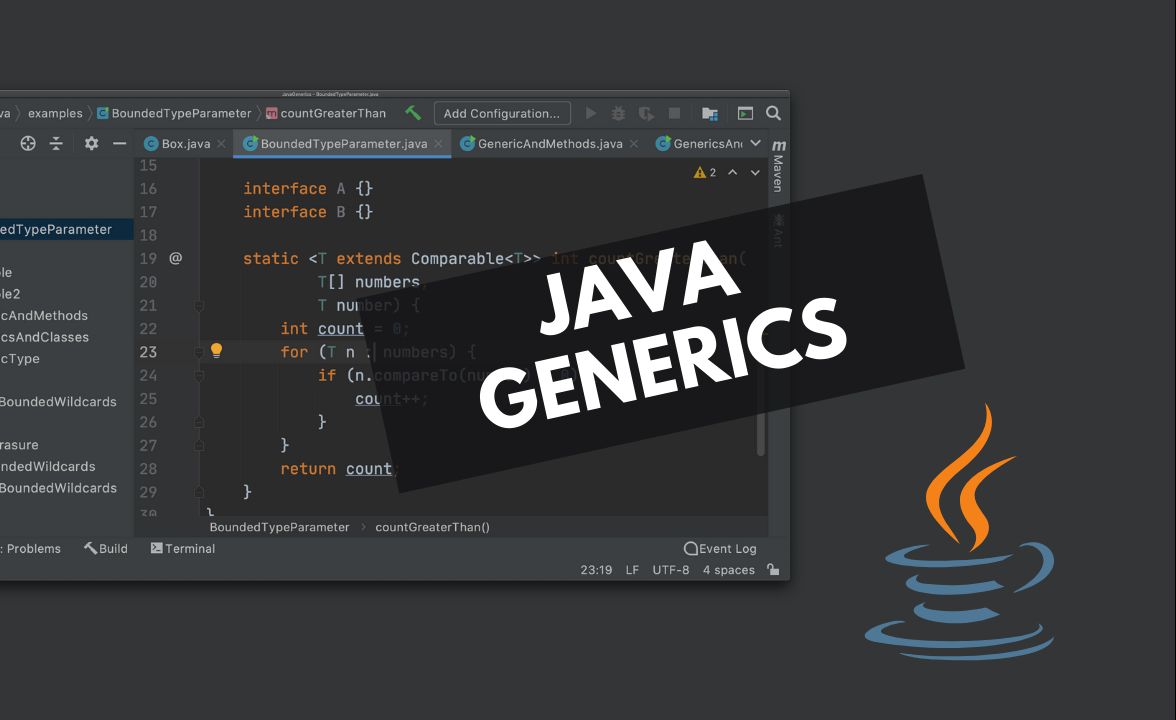Click the warnings indicator showing 2
1176x720 pixels.
[x=705, y=172]
